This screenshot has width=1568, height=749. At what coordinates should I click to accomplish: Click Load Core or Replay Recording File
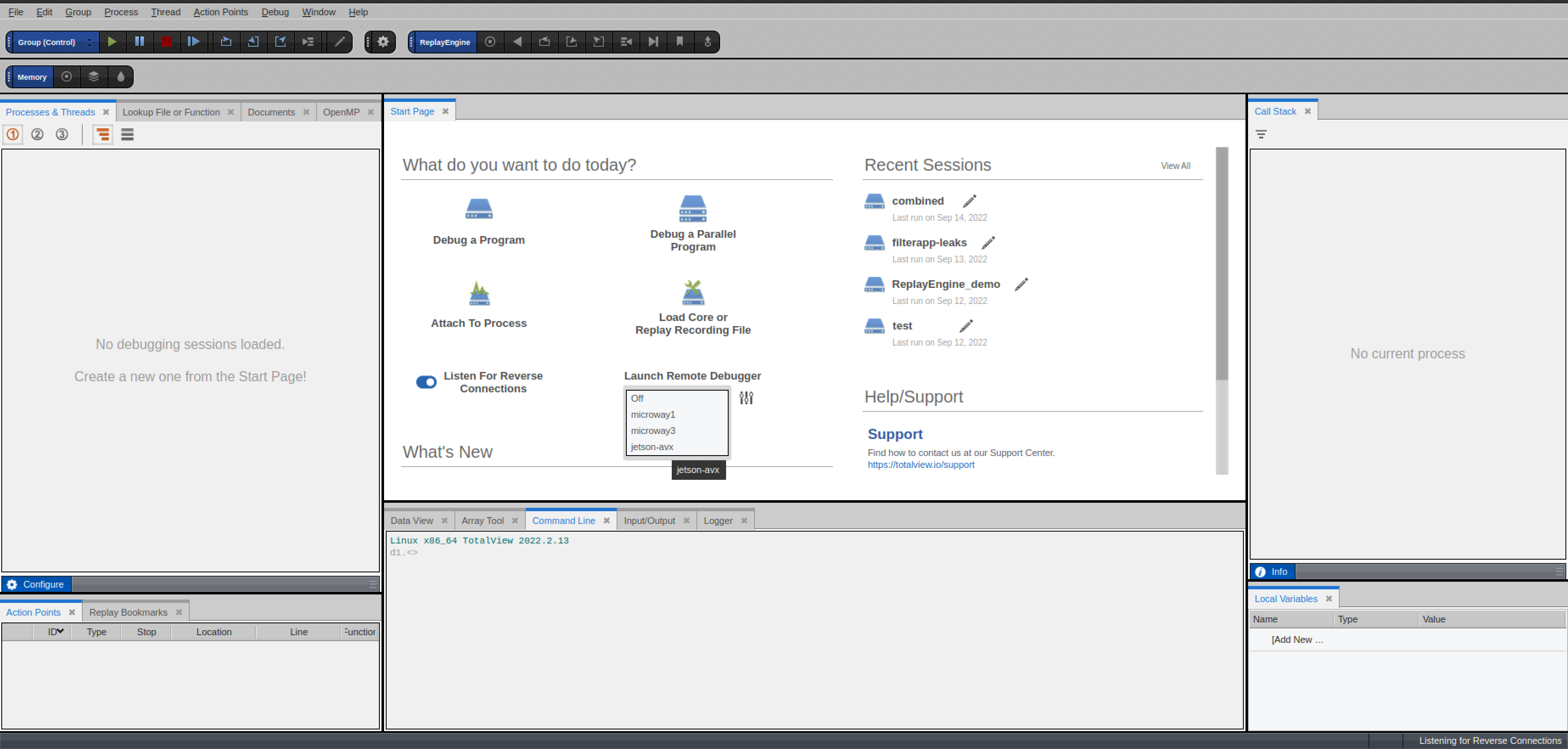point(693,307)
